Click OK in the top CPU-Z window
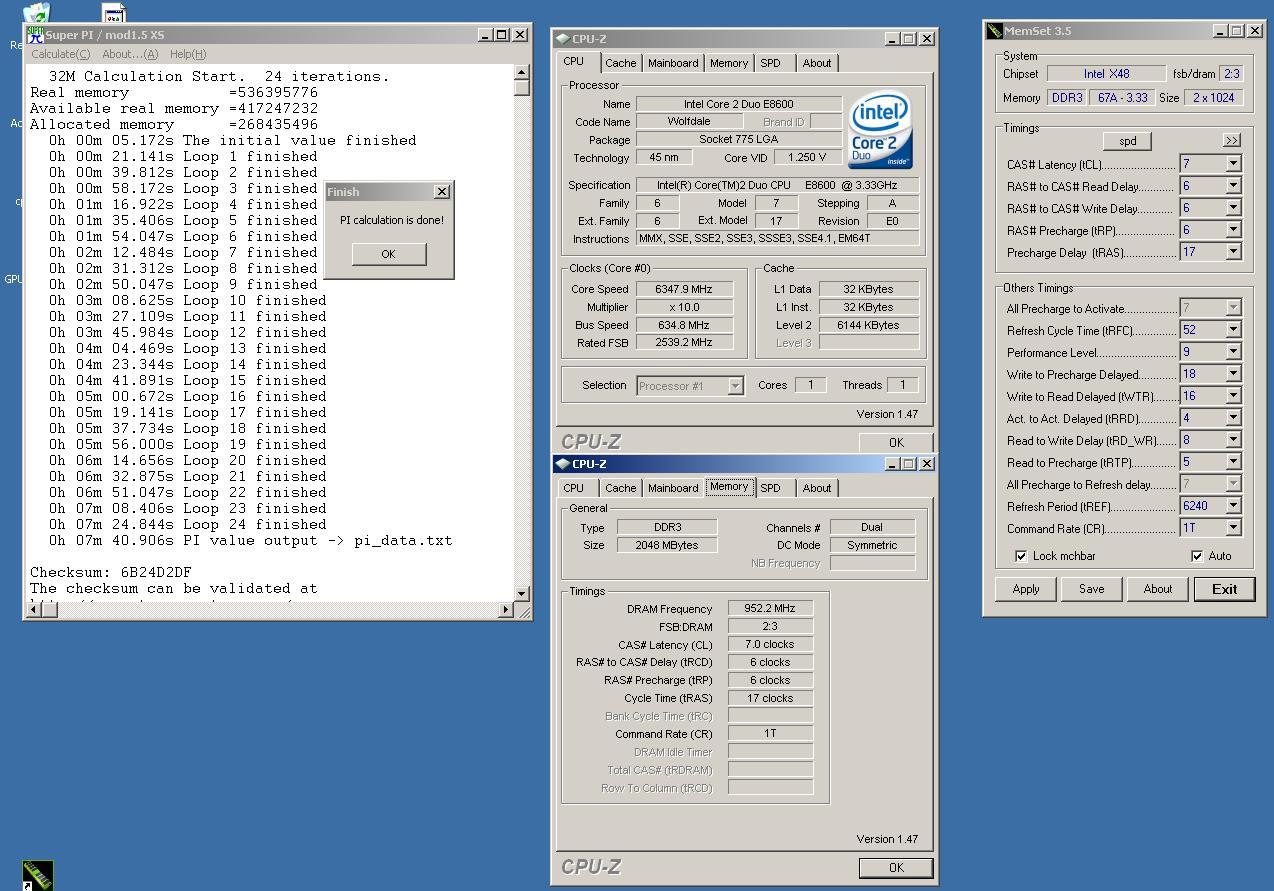Image resolution: width=1274 pixels, height=891 pixels. (895, 442)
